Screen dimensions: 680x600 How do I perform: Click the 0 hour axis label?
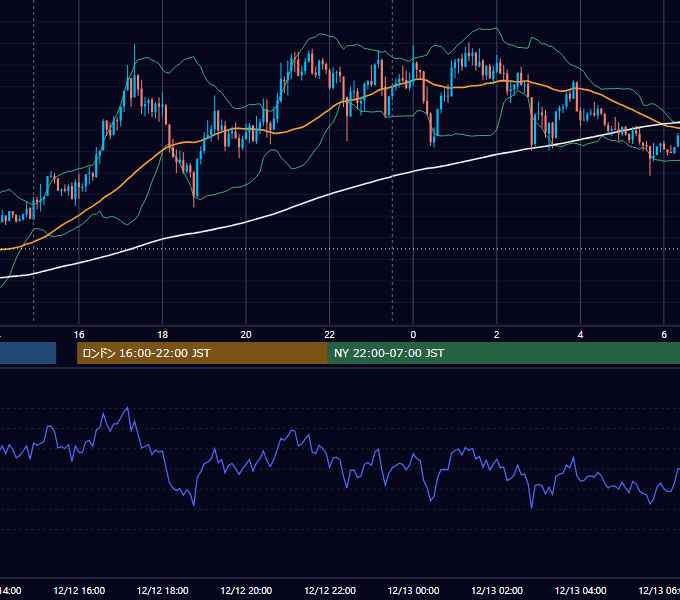point(413,335)
